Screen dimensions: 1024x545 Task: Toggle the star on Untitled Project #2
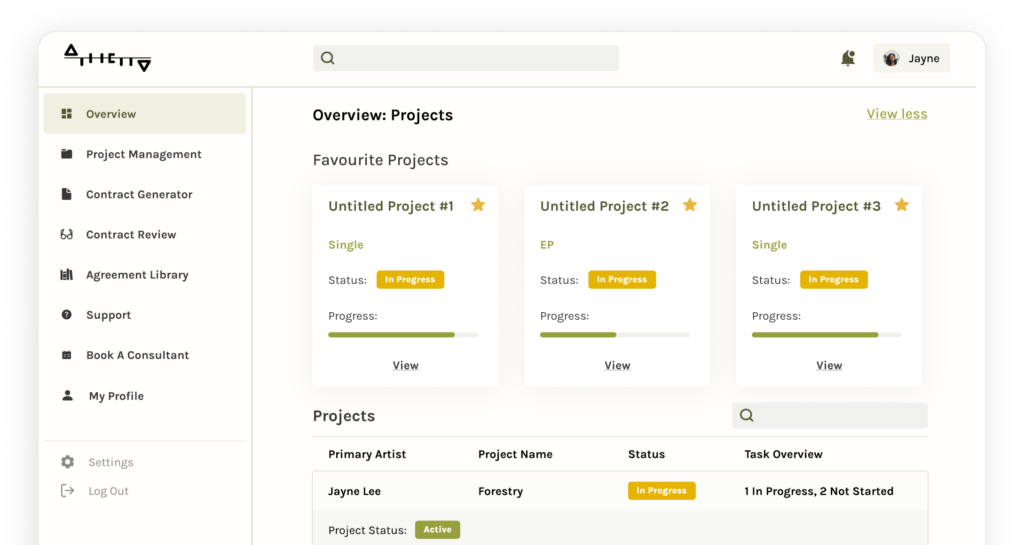(690, 205)
